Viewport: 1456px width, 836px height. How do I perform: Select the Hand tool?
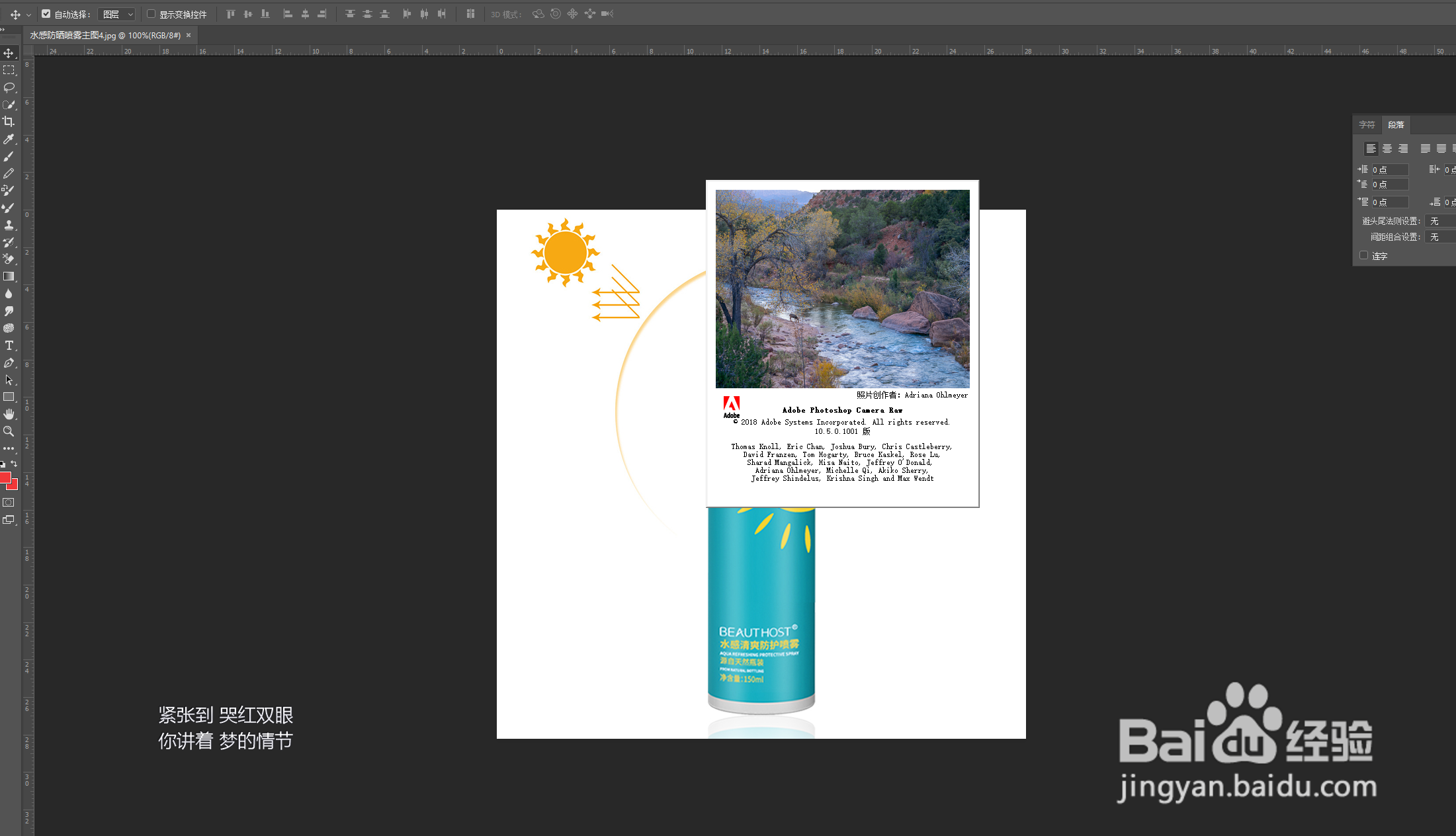click(9, 414)
